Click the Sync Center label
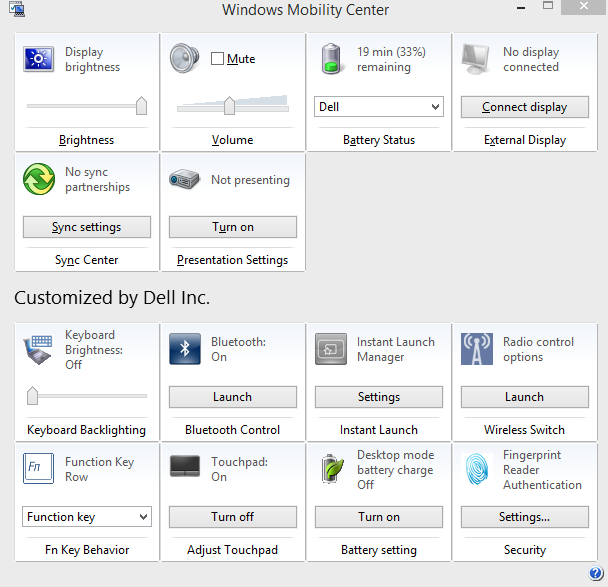The image size is (608, 587). tap(86, 260)
